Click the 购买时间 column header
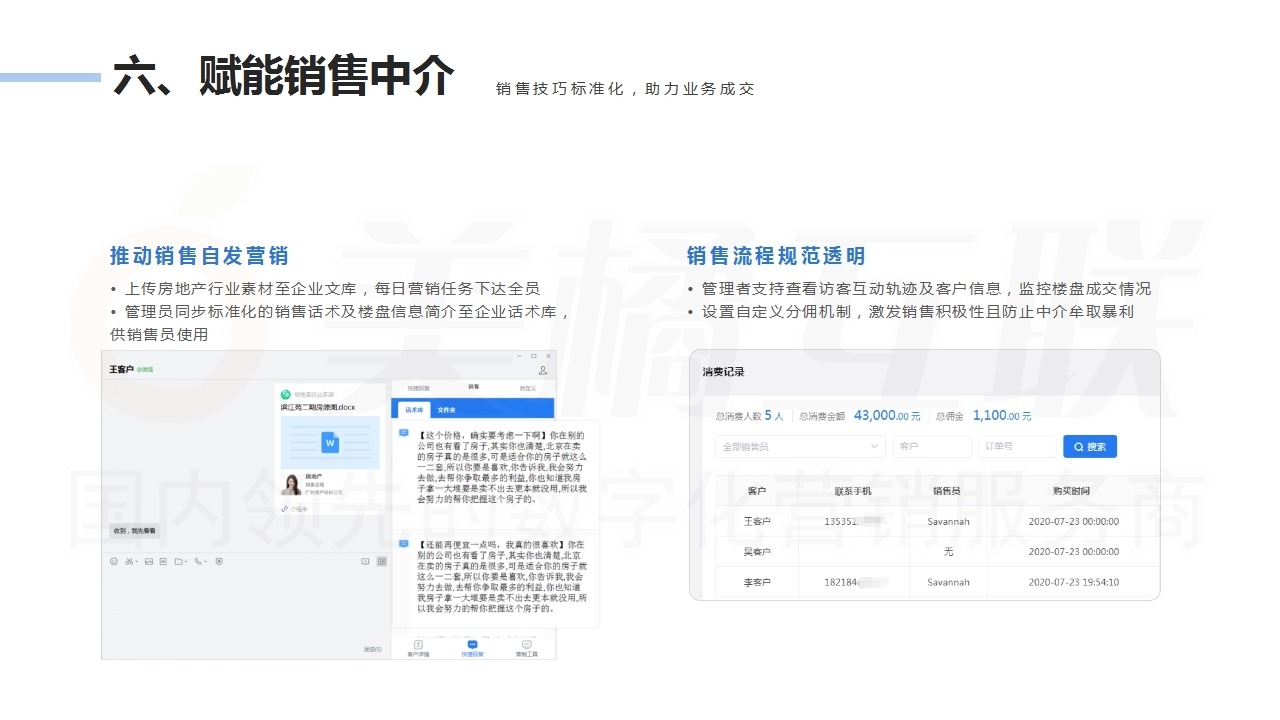The height and width of the screenshot is (720, 1280). pos(1073,491)
